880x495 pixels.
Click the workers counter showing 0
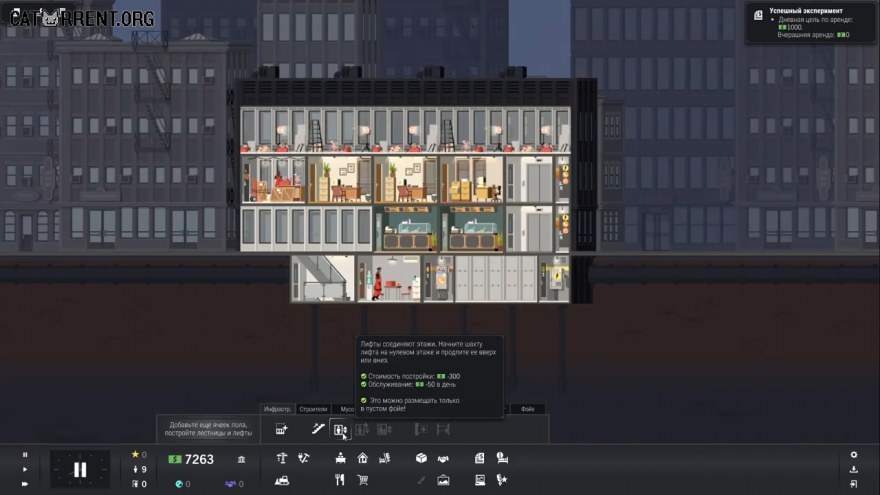tap(139, 484)
